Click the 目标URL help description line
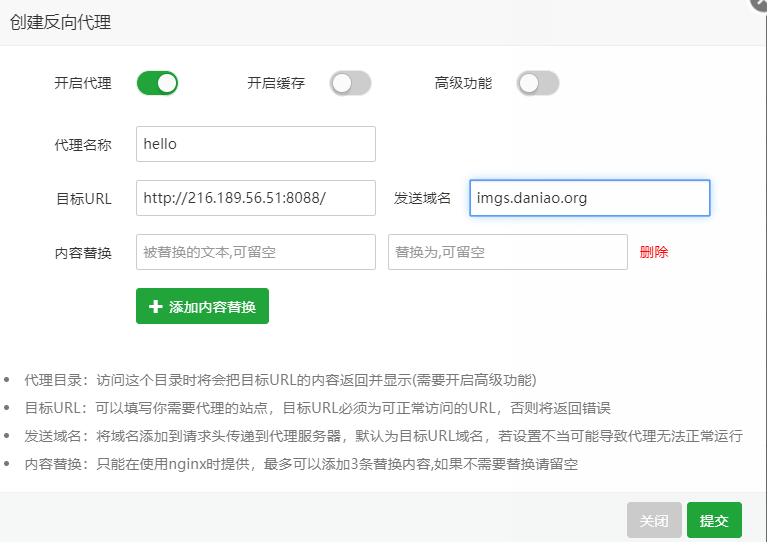Viewport: 767px width, 542px height. [x=317, y=408]
